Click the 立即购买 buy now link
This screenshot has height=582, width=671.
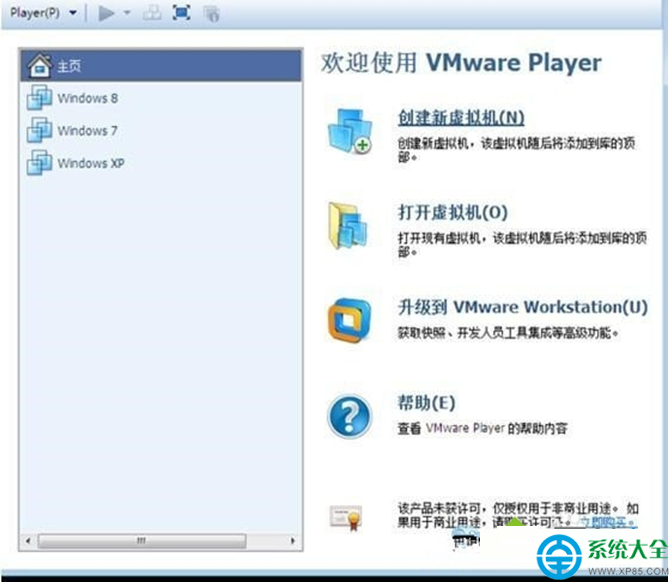click(608, 522)
